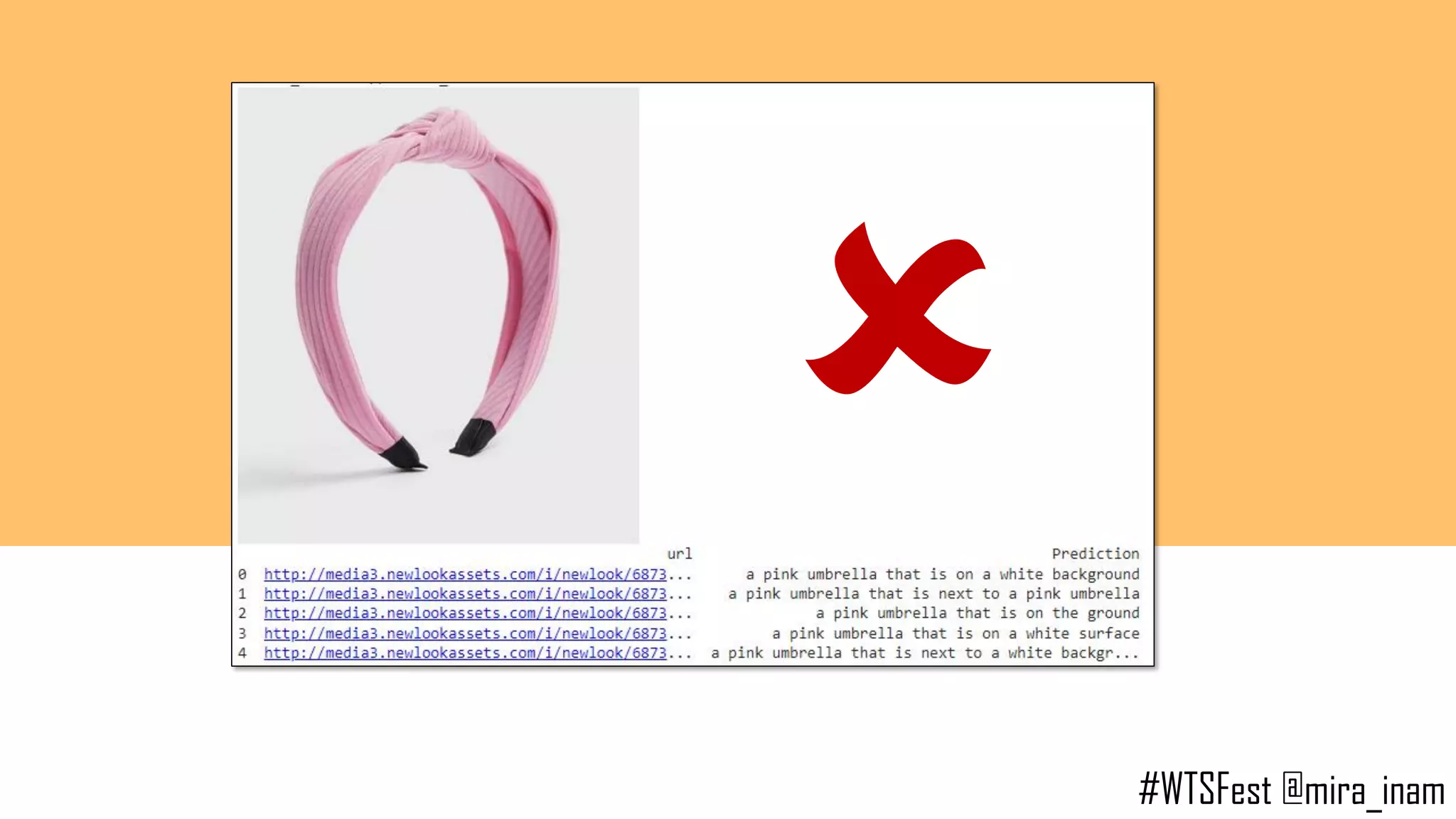Open the newlookassets link in row 0
This screenshot has width=1456, height=819.
coord(465,574)
